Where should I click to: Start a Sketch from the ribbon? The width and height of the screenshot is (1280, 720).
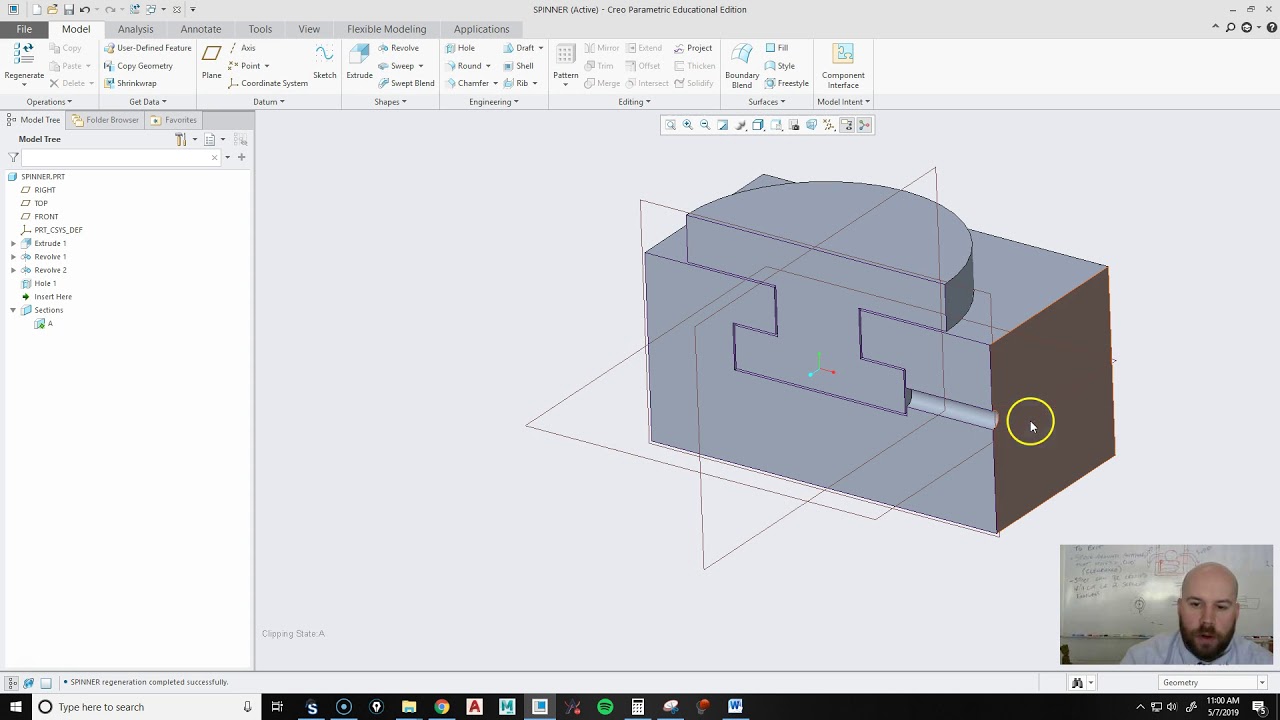click(x=324, y=62)
